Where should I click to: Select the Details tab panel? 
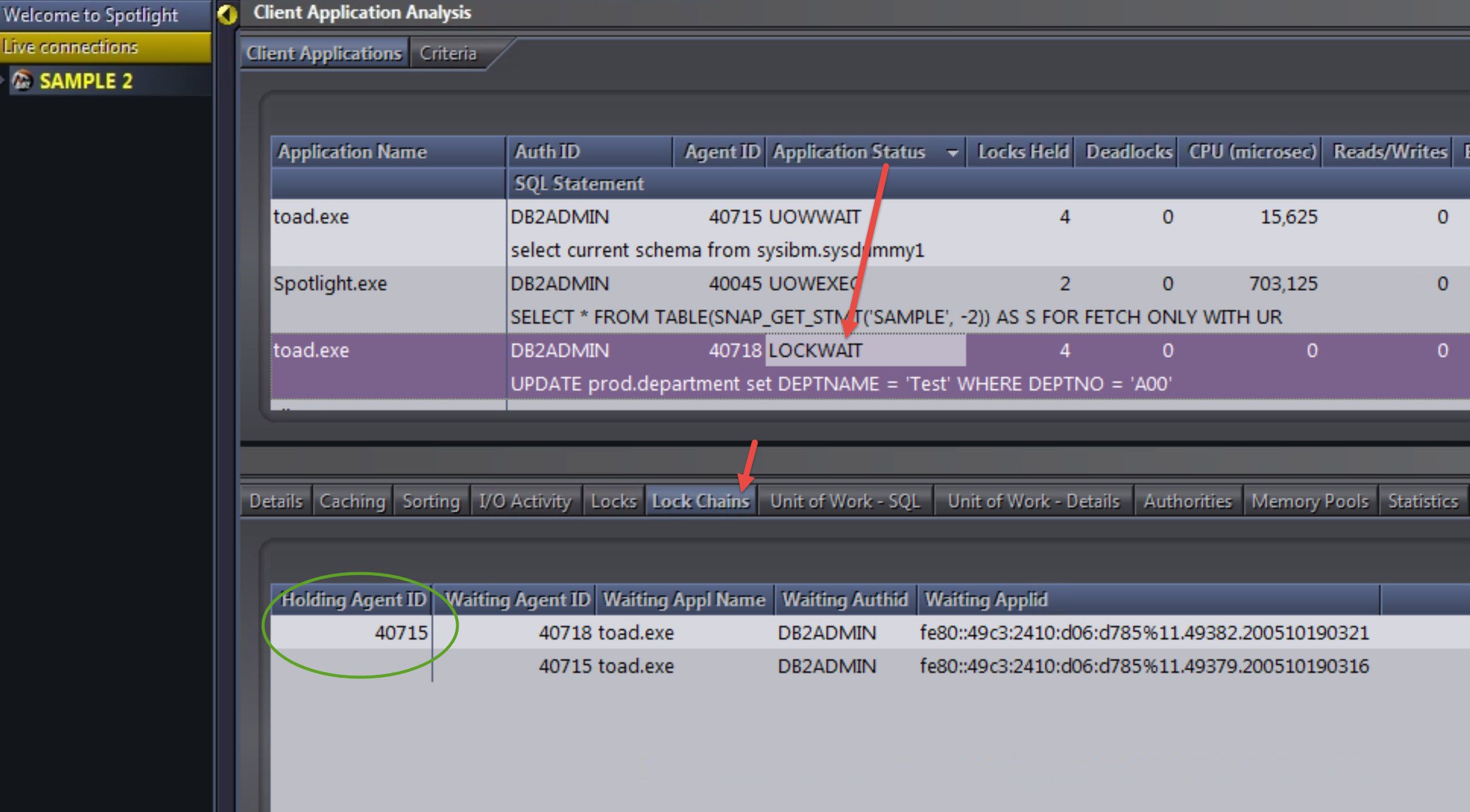(275, 501)
